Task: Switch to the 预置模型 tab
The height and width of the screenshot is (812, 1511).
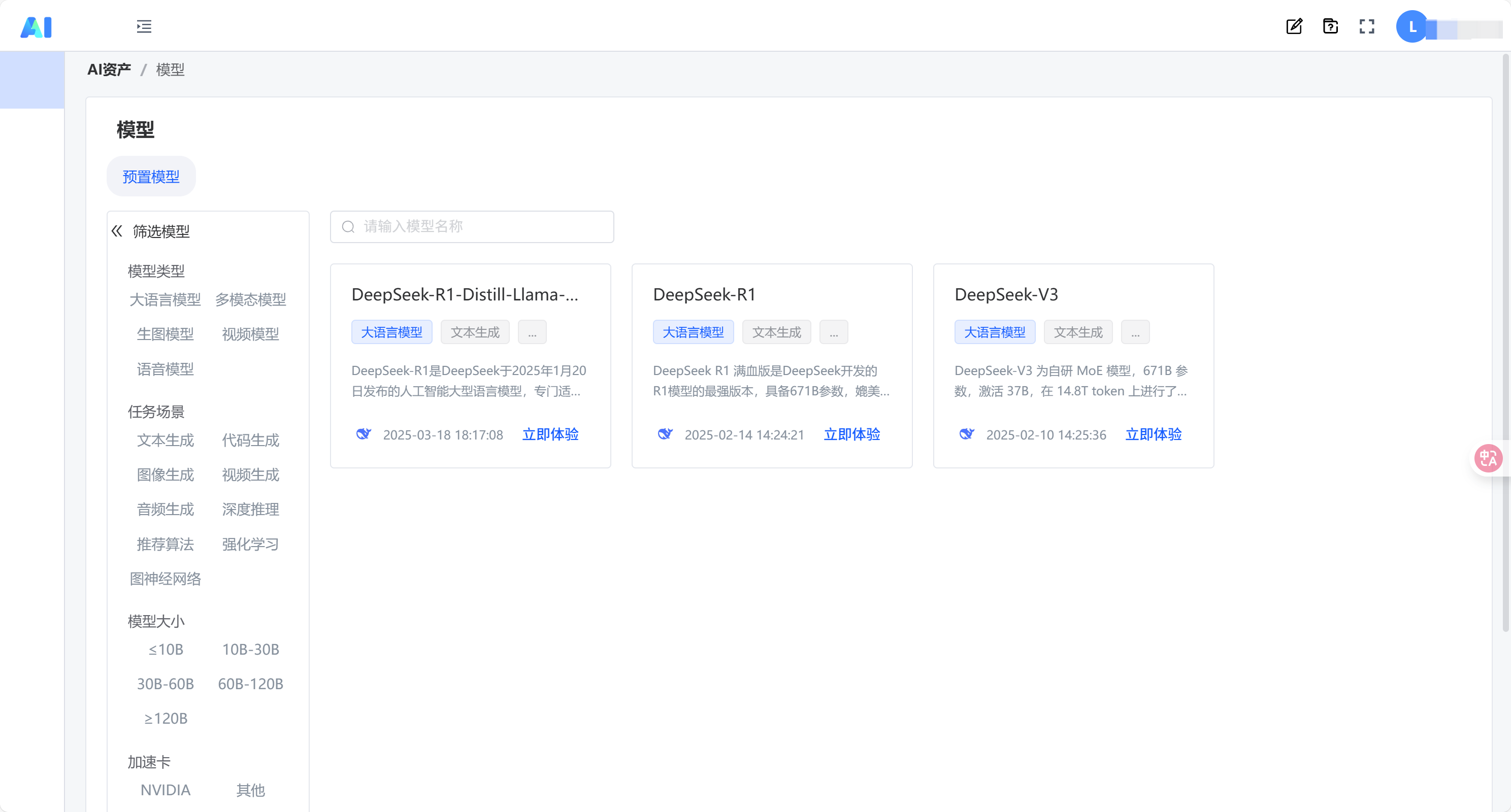Action: (151, 177)
